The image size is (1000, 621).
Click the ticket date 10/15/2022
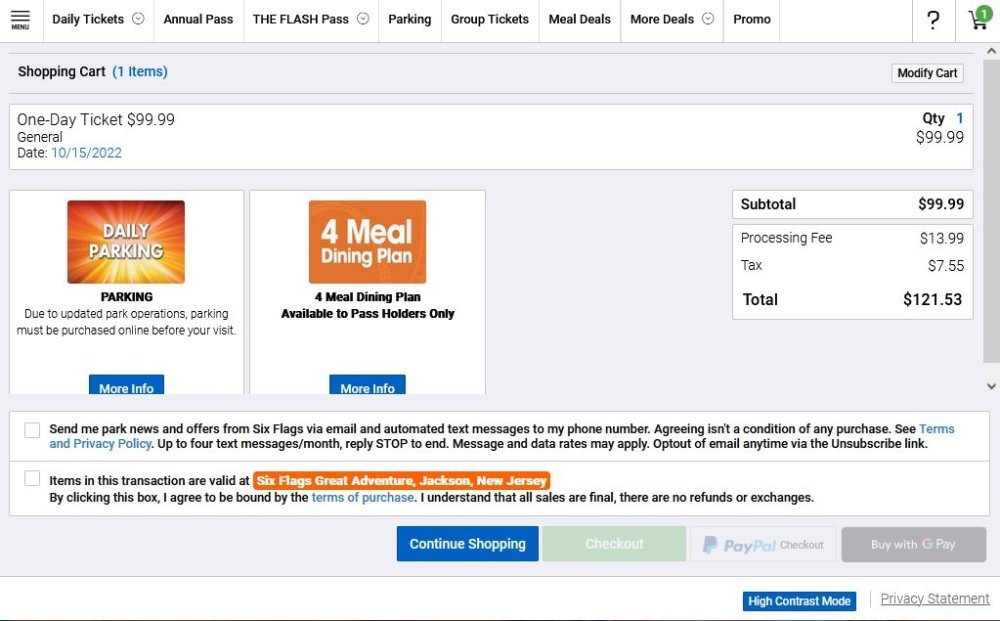pos(86,153)
